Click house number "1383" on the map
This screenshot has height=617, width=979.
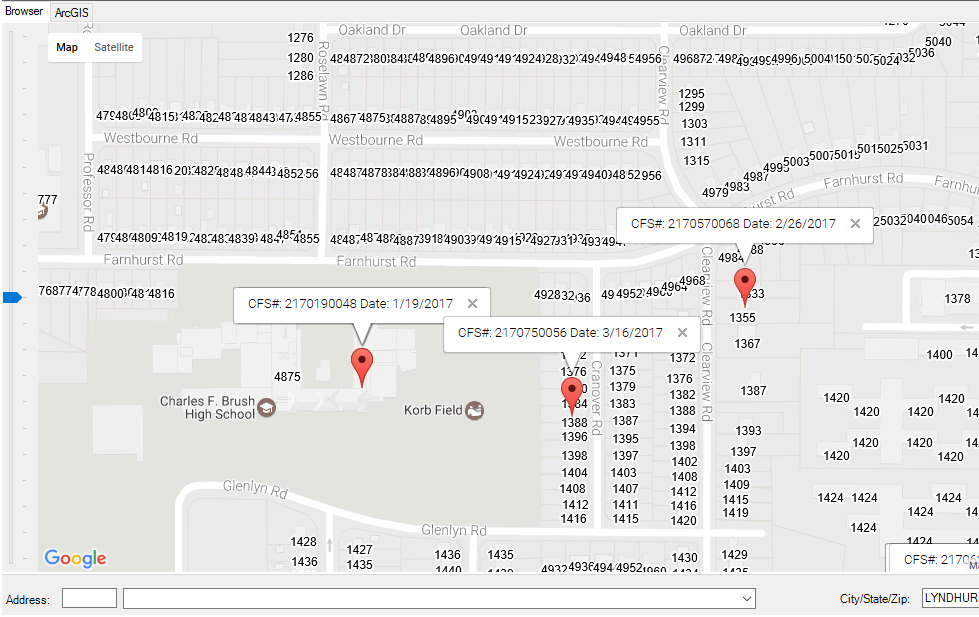click(x=622, y=404)
